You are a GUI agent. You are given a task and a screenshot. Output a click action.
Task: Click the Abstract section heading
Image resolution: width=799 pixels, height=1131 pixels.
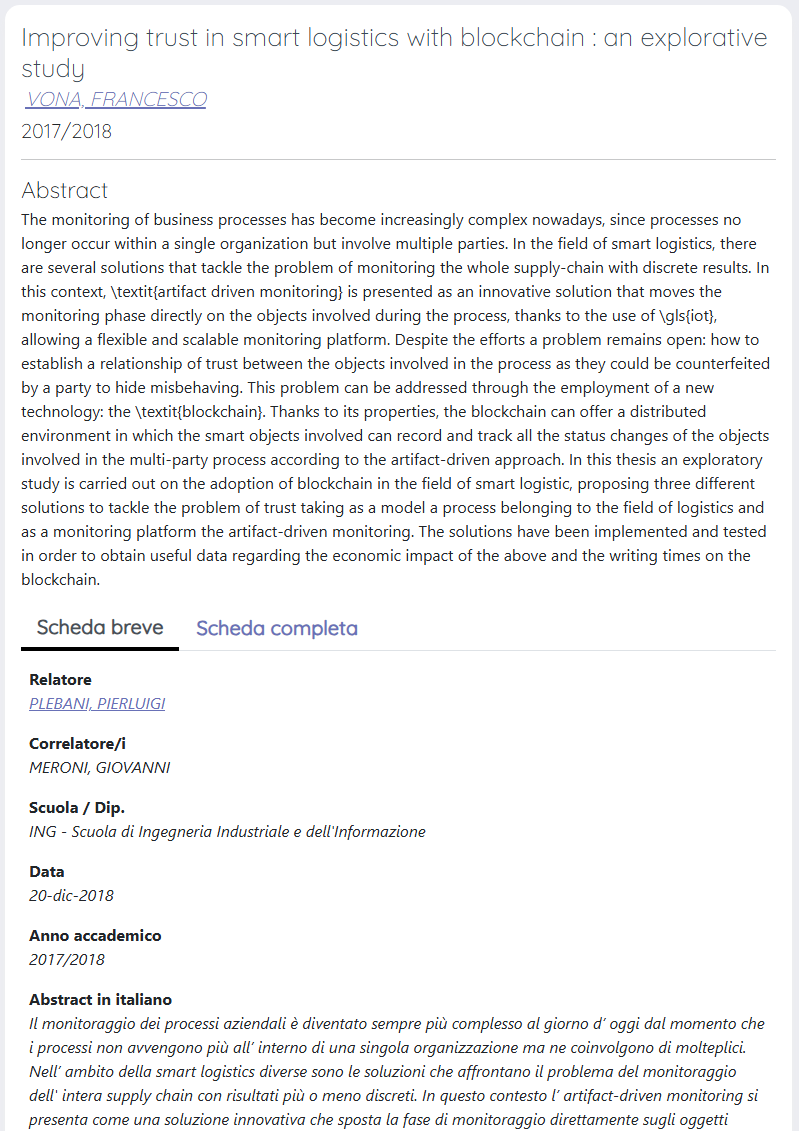65,190
